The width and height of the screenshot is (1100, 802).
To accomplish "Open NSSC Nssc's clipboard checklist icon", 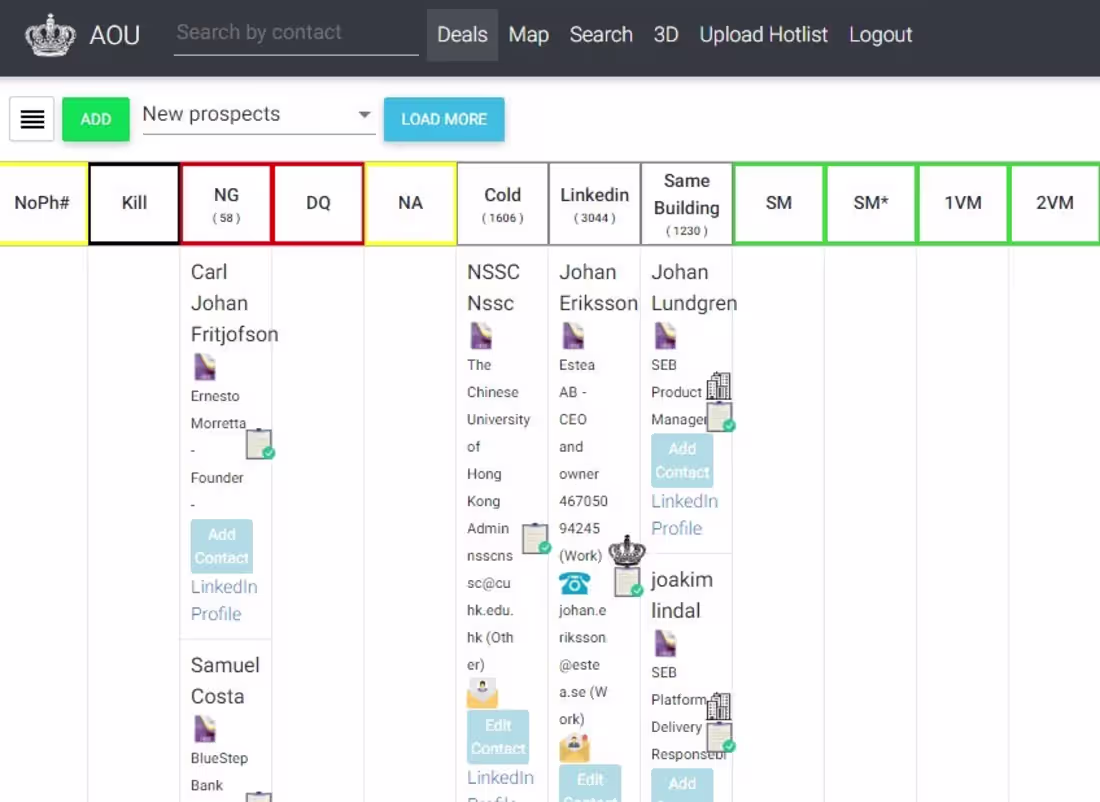I will tap(536, 538).
